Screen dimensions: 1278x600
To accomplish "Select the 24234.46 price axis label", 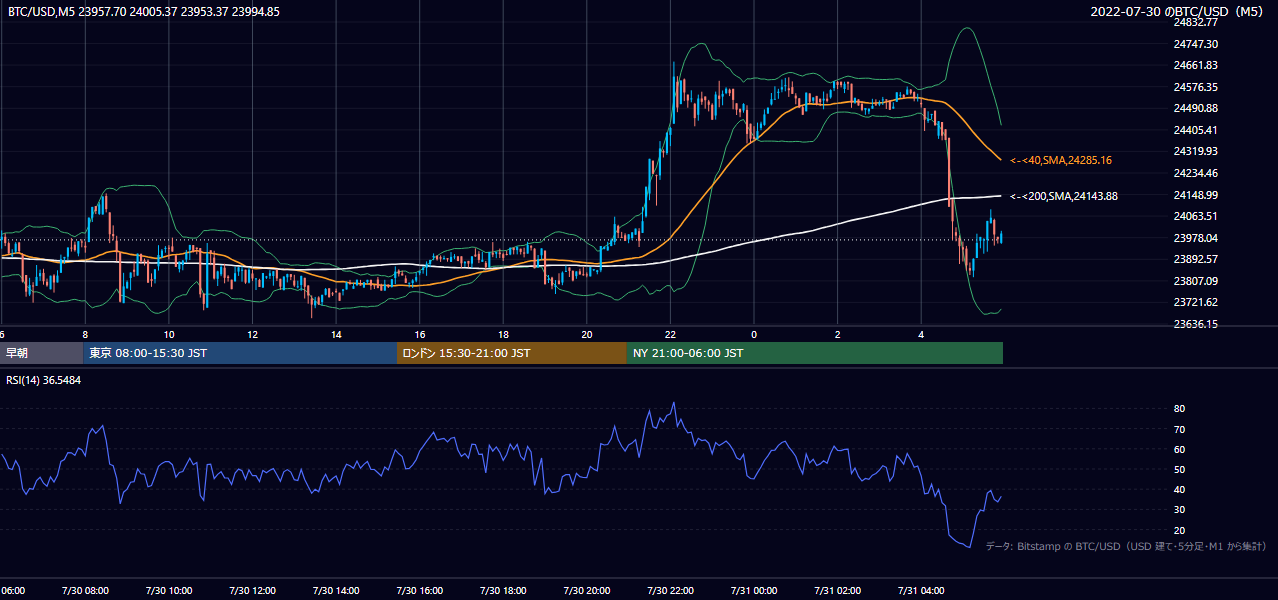I will point(1195,173).
